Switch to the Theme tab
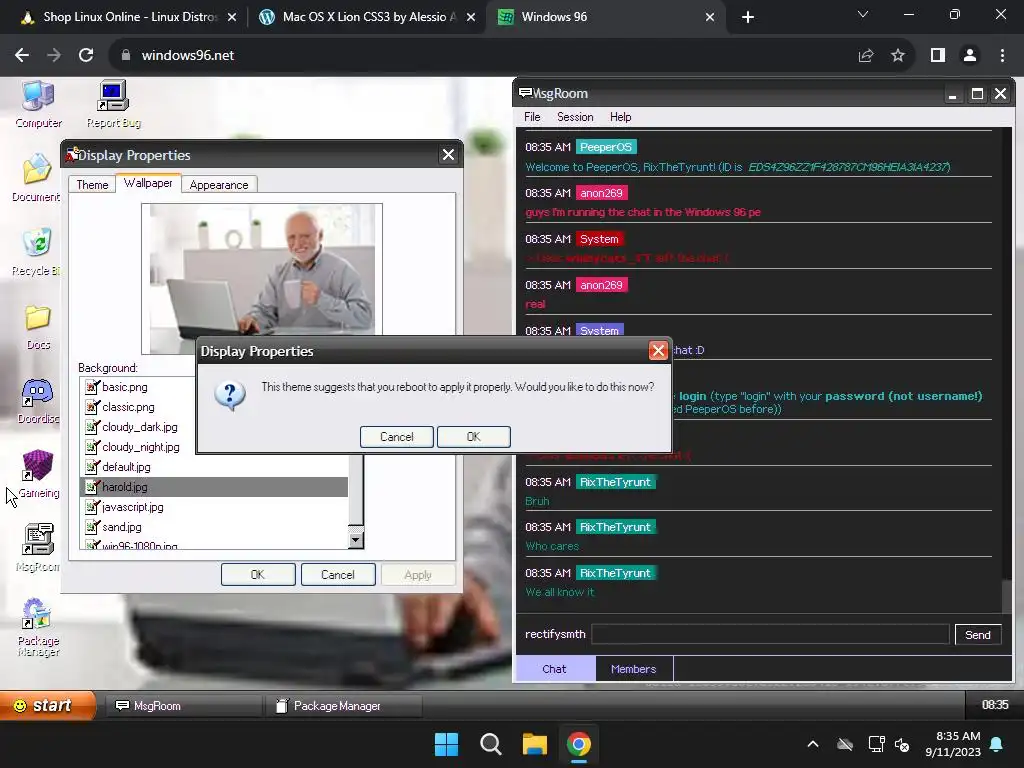This screenshot has height=768, width=1024. coord(92,185)
